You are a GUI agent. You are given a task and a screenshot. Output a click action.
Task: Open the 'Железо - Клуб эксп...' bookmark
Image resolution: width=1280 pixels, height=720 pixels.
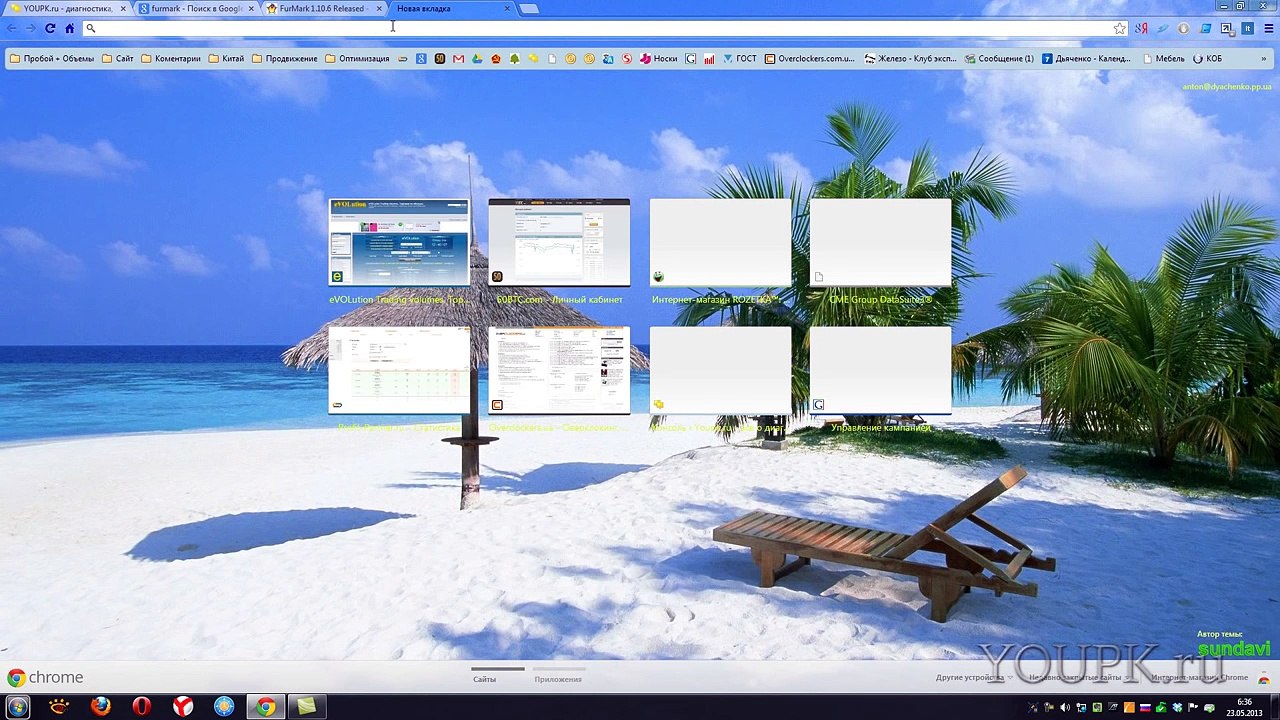coord(910,59)
